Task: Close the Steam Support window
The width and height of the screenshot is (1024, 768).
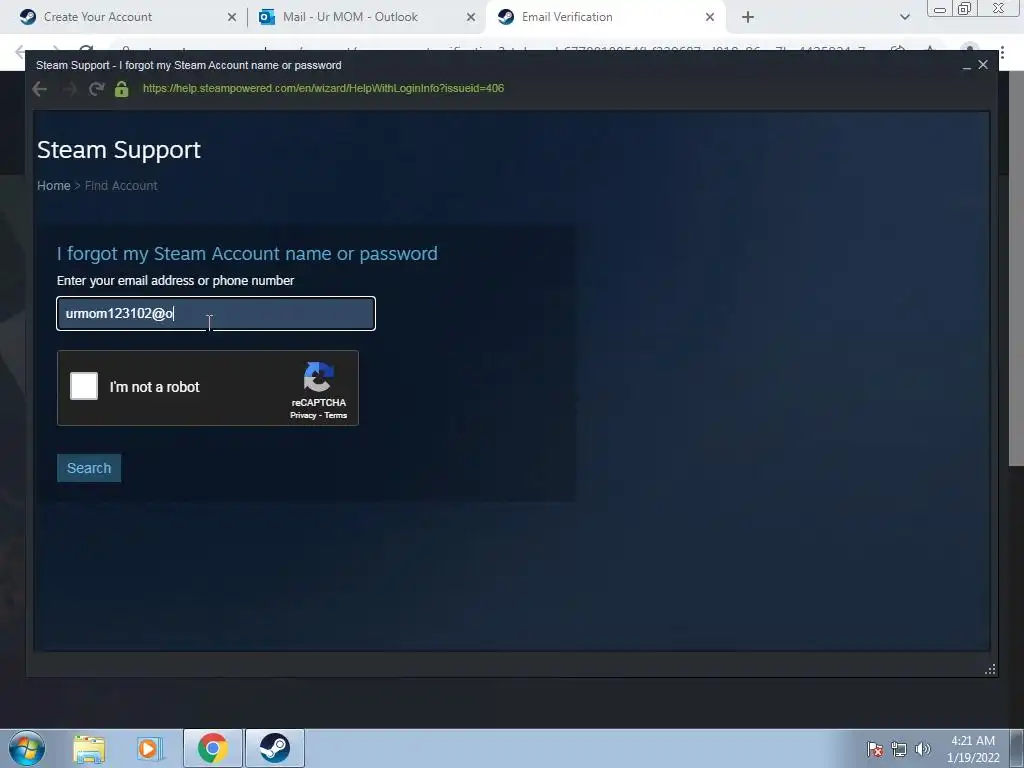Action: 983,65
